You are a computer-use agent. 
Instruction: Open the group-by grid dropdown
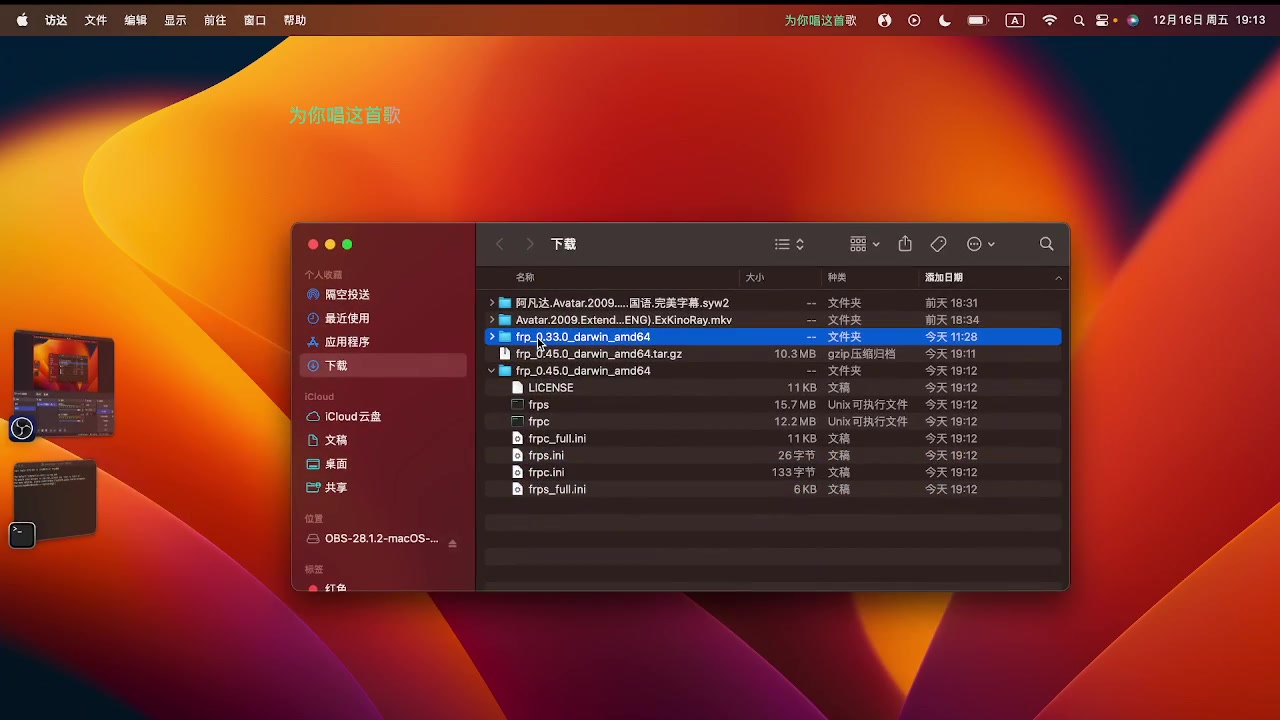[x=865, y=244]
